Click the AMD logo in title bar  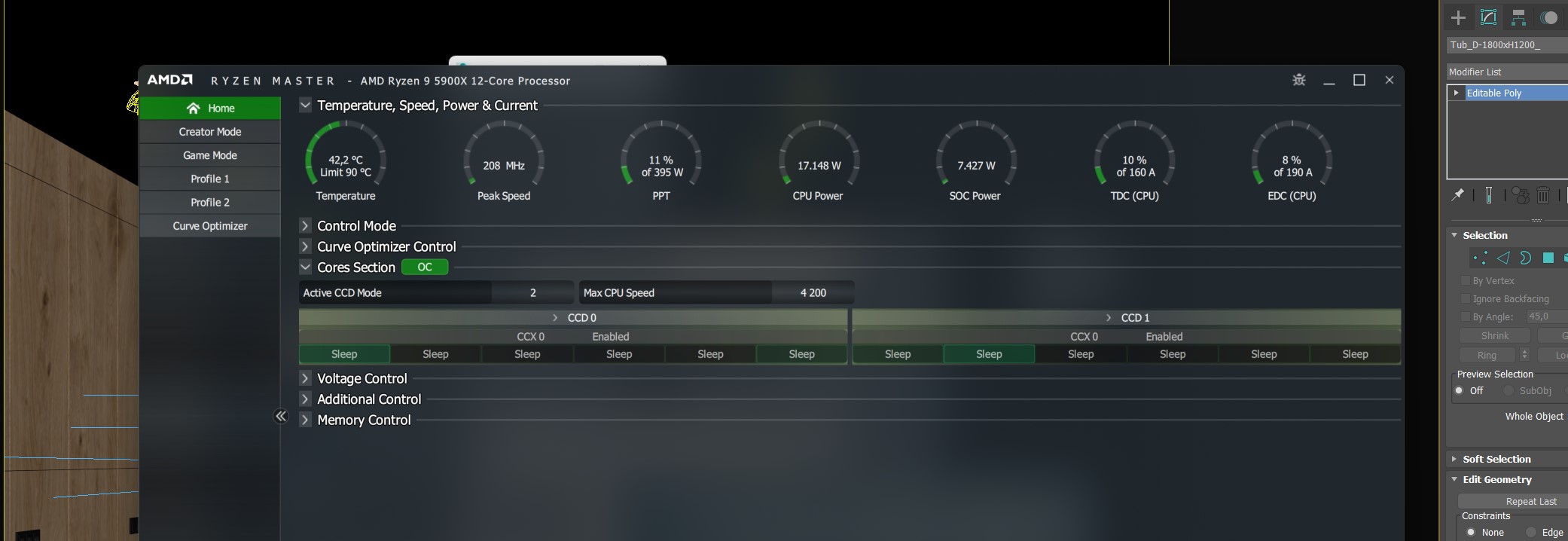[169, 80]
